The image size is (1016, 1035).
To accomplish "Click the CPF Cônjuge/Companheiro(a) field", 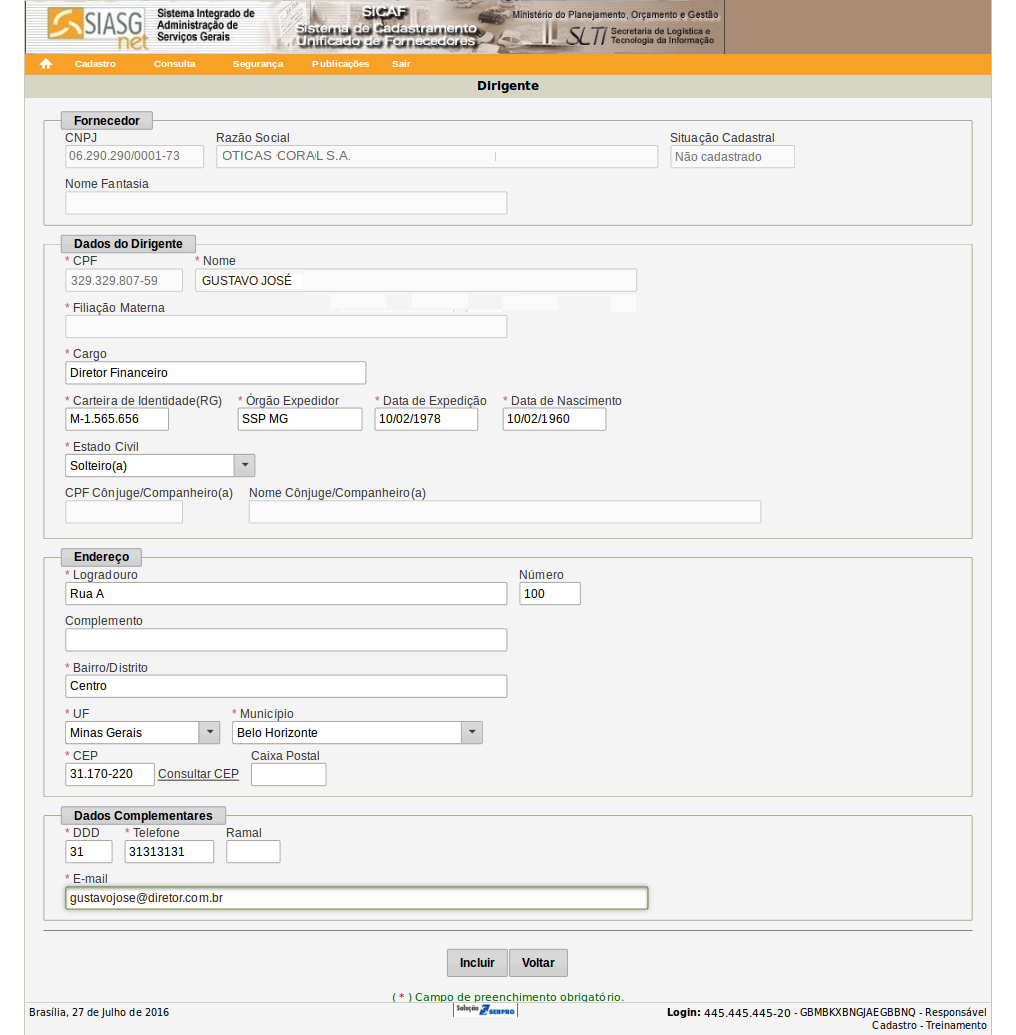I will tap(124, 512).
